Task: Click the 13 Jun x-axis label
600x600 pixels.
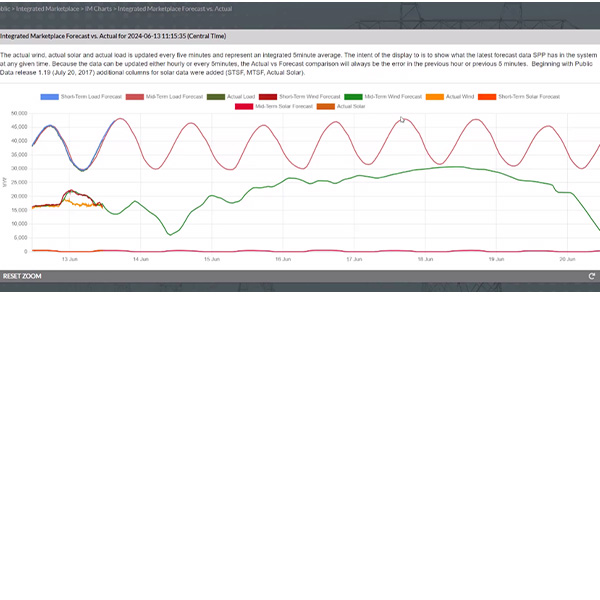Action: [x=69, y=259]
